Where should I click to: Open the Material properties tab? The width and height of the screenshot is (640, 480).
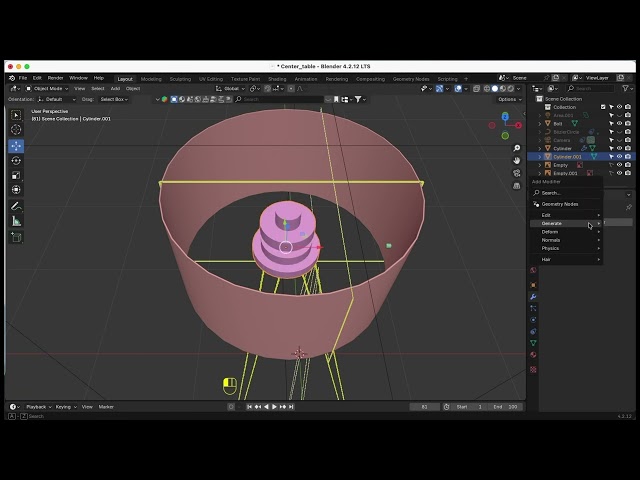pos(533,355)
